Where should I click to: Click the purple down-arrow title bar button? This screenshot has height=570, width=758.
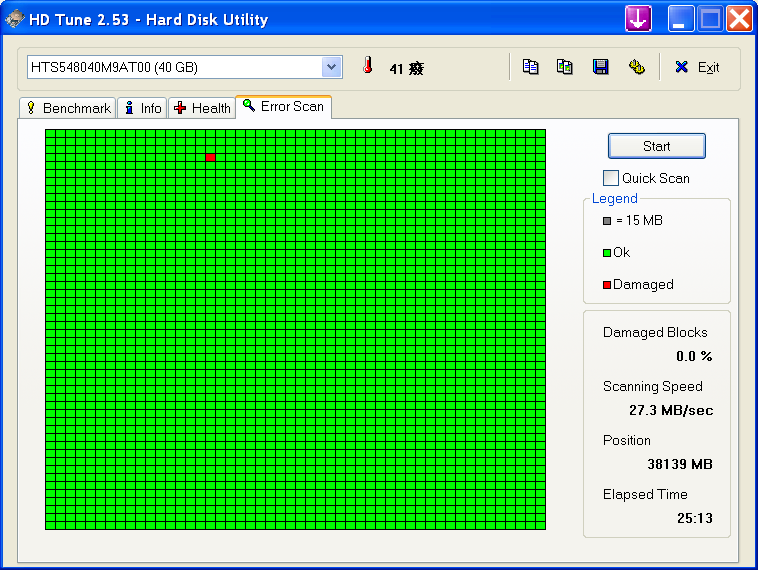(638, 18)
